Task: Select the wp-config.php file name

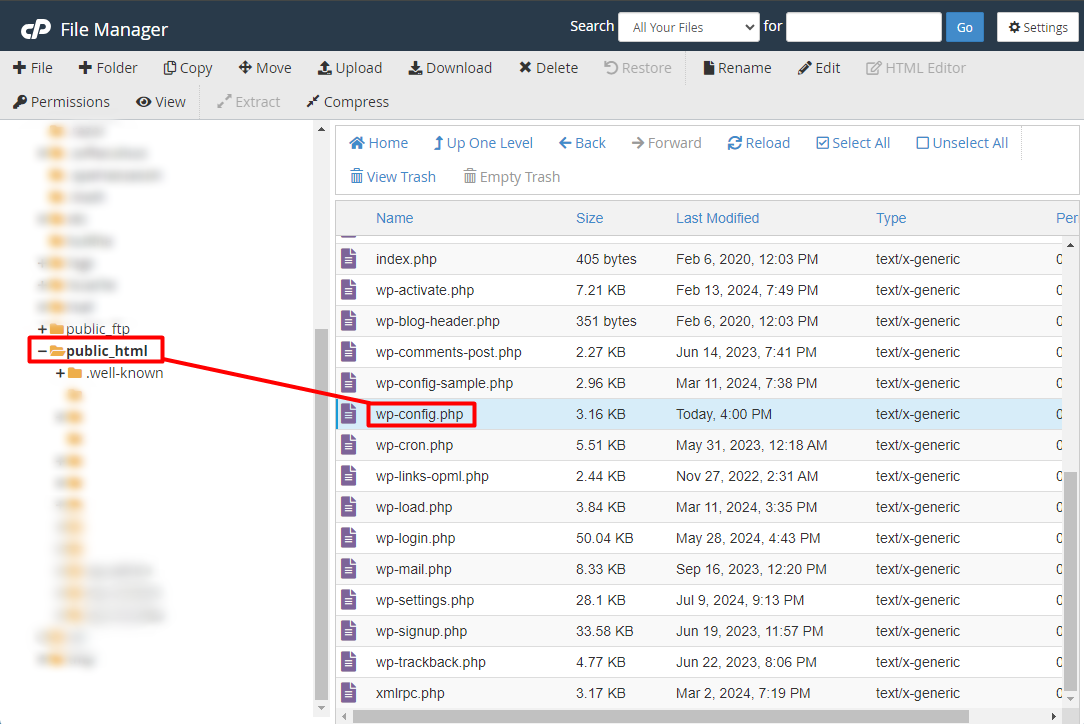Action: (x=420, y=414)
